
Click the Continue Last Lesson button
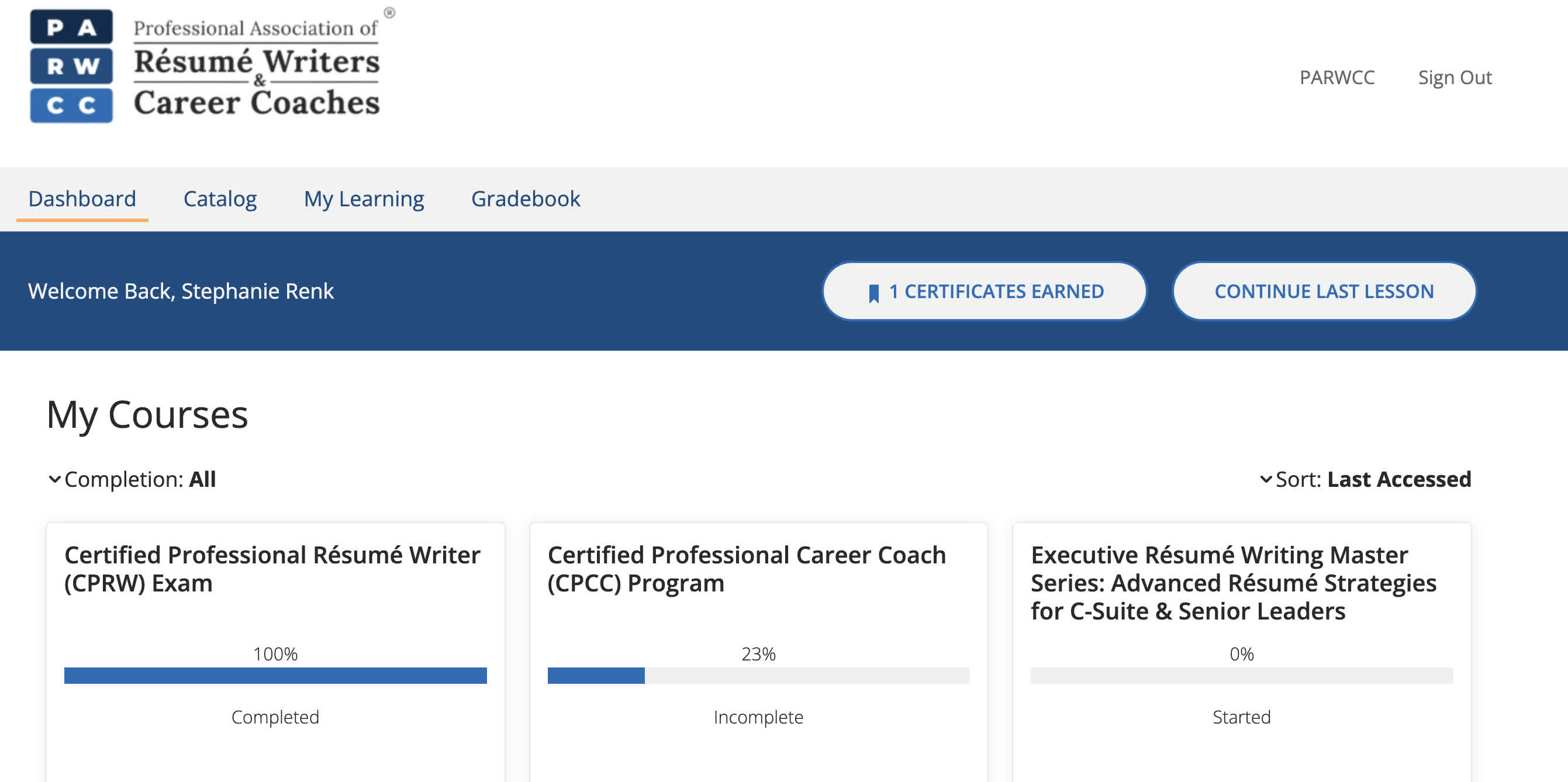tap(1324, 291)
